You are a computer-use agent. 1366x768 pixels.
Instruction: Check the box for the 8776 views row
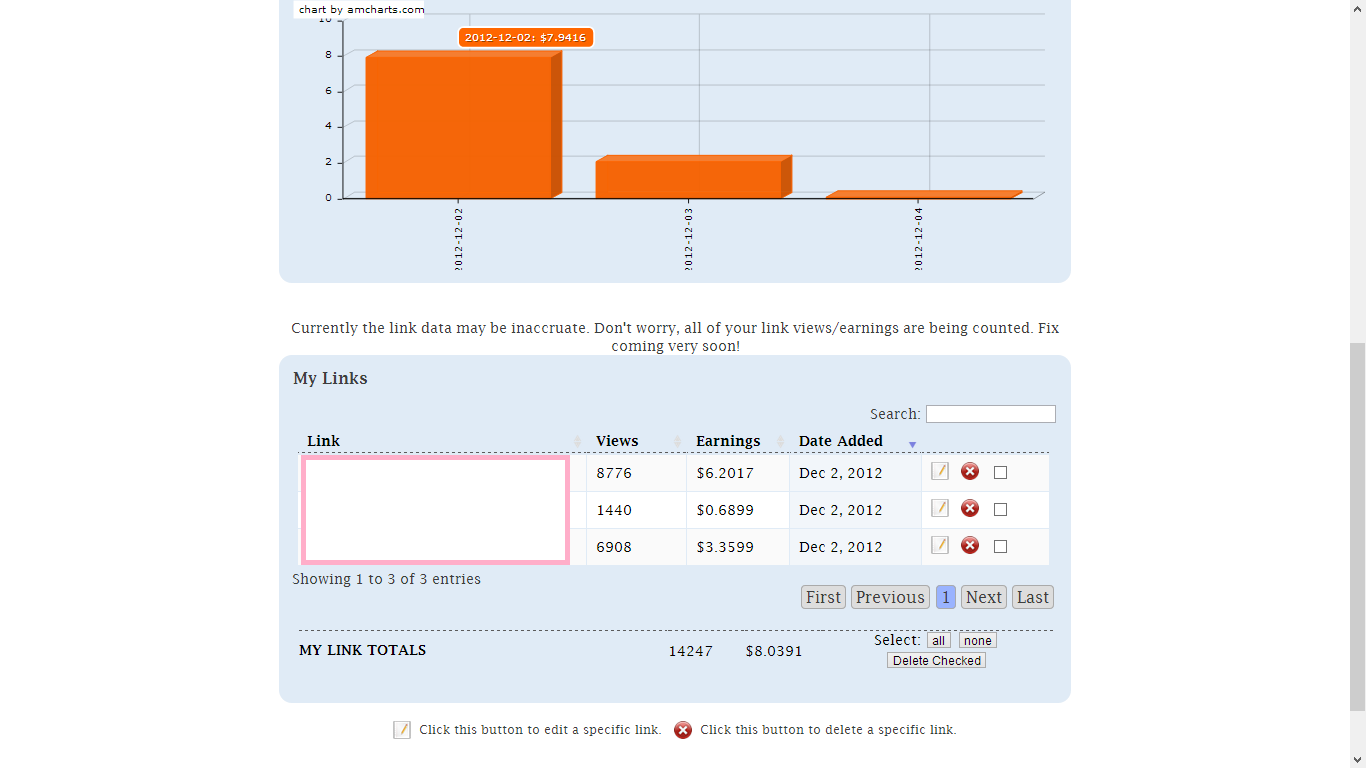click(x=1001, y=473)
